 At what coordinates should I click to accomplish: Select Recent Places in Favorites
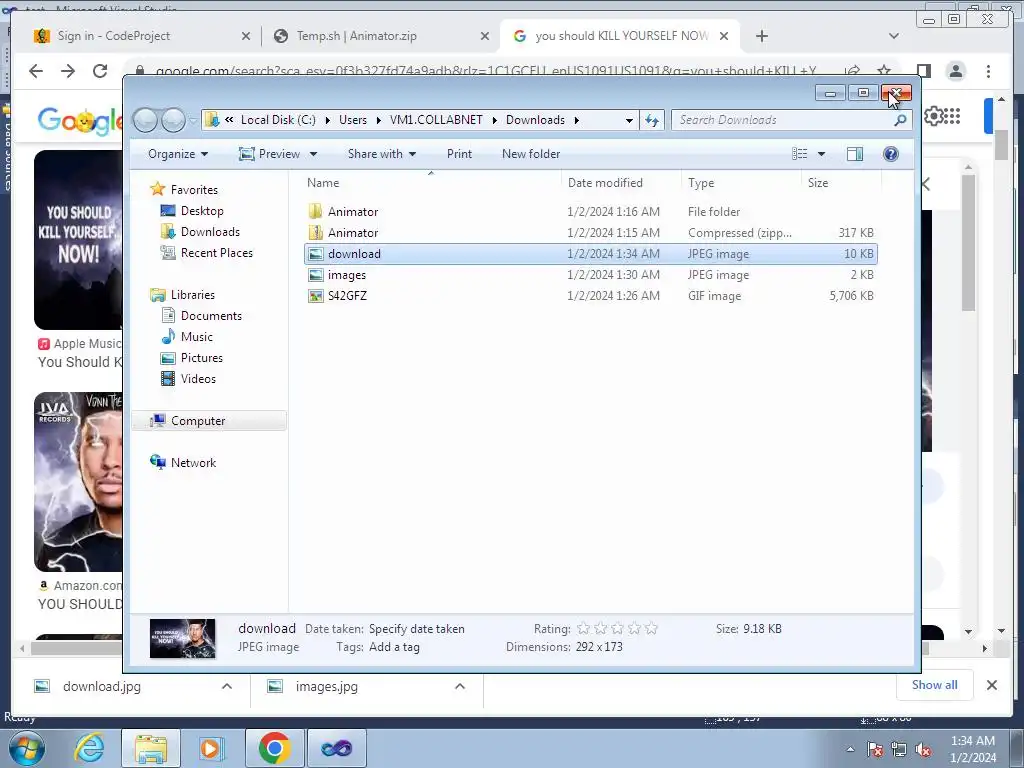pos(216,253)
